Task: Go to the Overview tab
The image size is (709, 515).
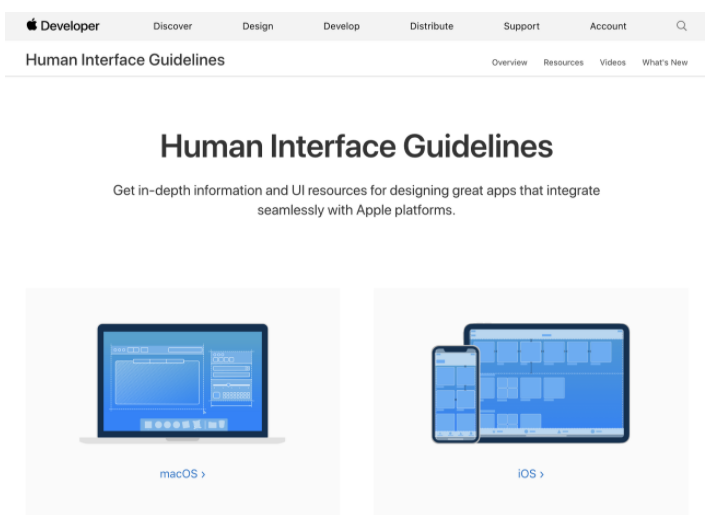Action: tap(509, 62)
